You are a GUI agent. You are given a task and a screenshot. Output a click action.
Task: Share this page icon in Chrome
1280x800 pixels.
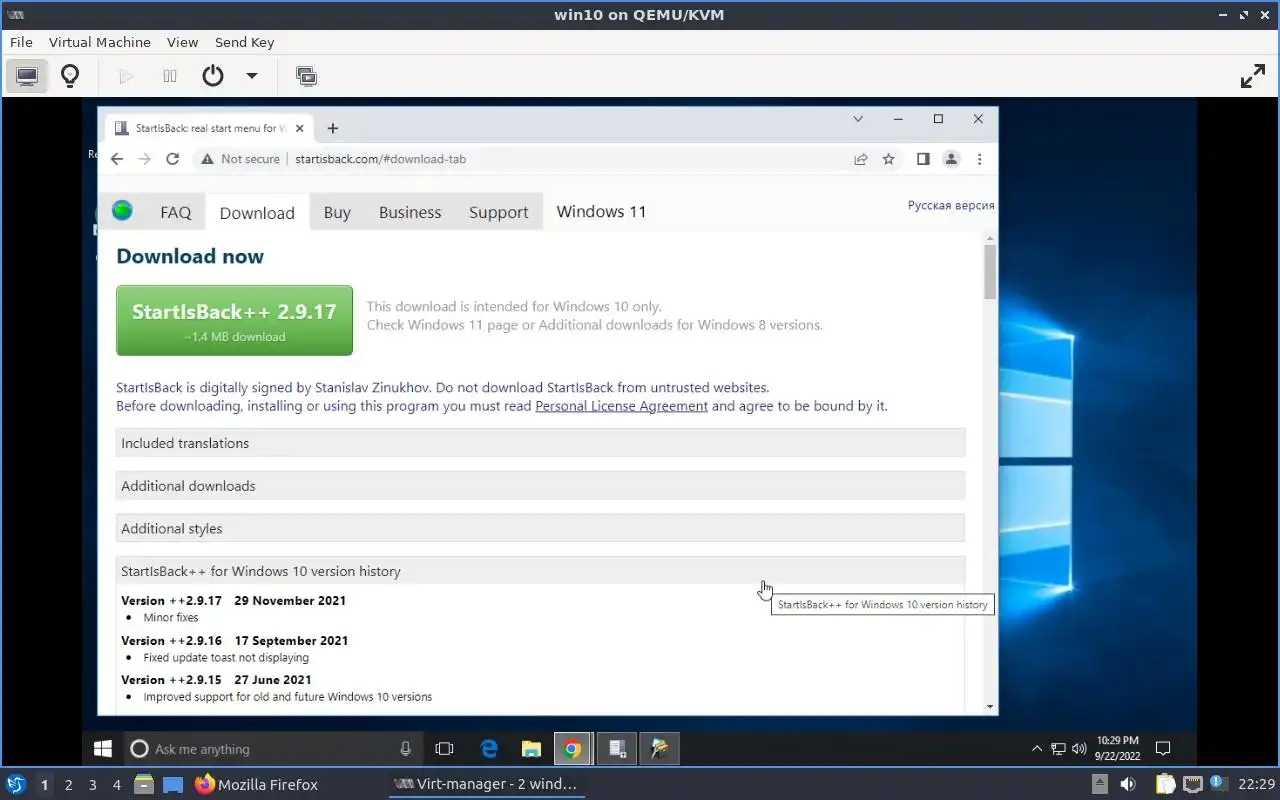click(860, 159)
